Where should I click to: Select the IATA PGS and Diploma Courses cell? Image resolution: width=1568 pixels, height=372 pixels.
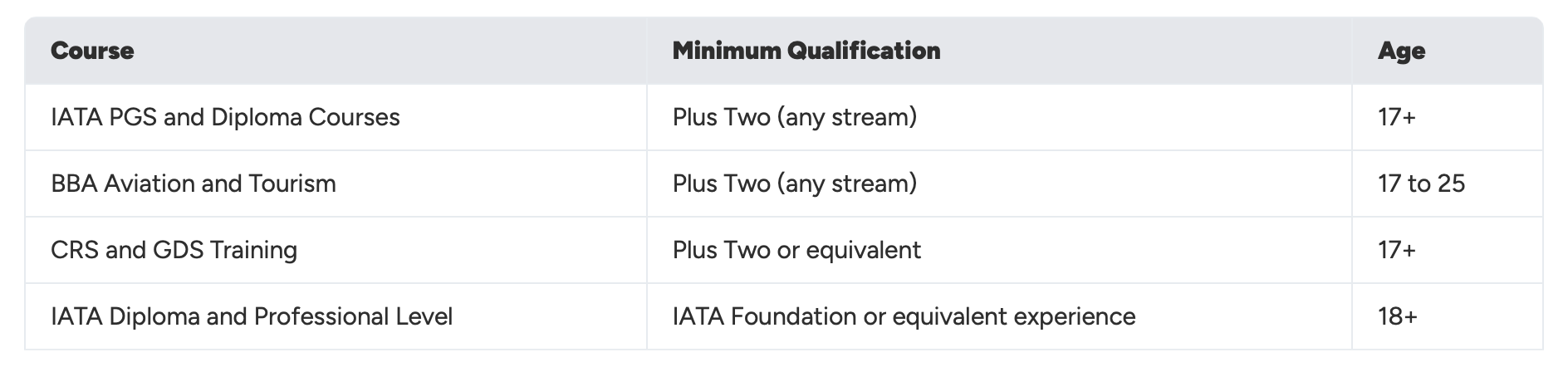225,117
